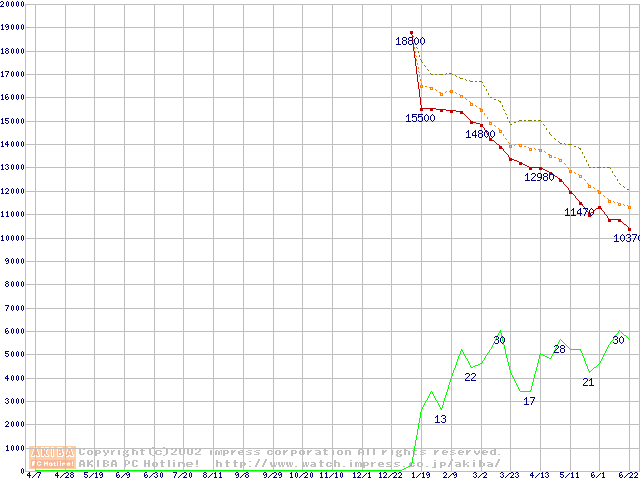Select the 4/7 date on the horizontal axis
This screenshot has width=640, height=480.
click(34, 475)
